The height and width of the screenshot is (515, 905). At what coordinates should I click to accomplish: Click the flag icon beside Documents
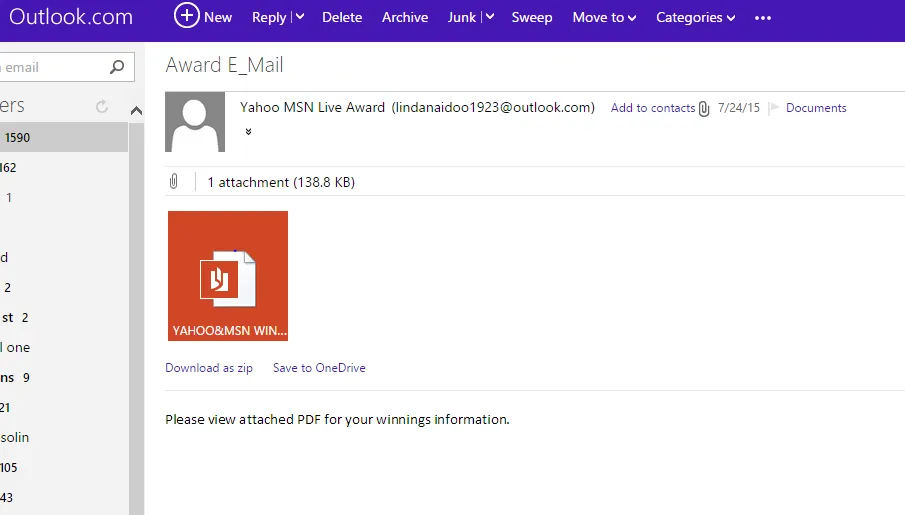(774, 108)
